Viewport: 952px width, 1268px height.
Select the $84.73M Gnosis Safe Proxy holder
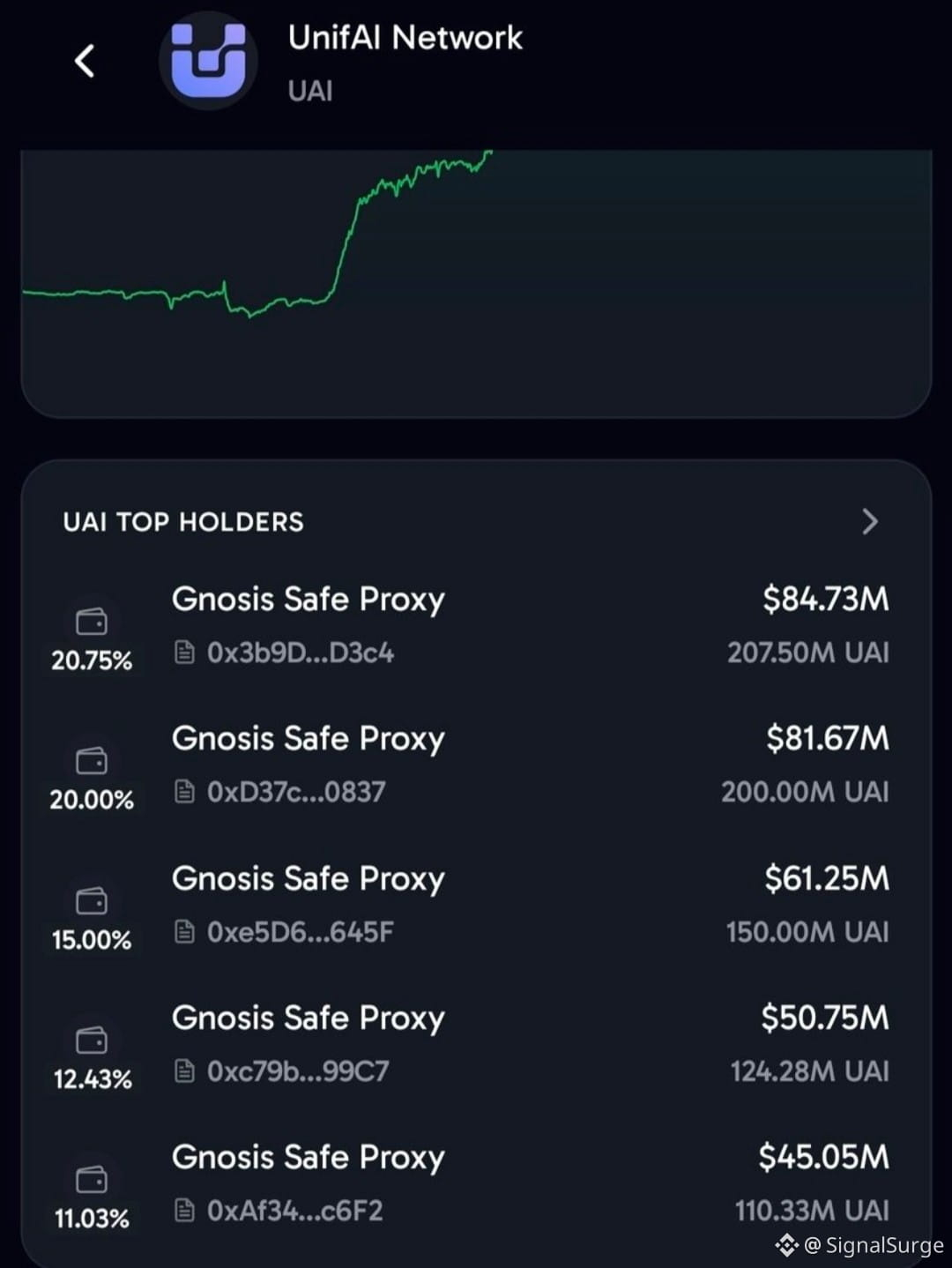(x=476, y=624)
